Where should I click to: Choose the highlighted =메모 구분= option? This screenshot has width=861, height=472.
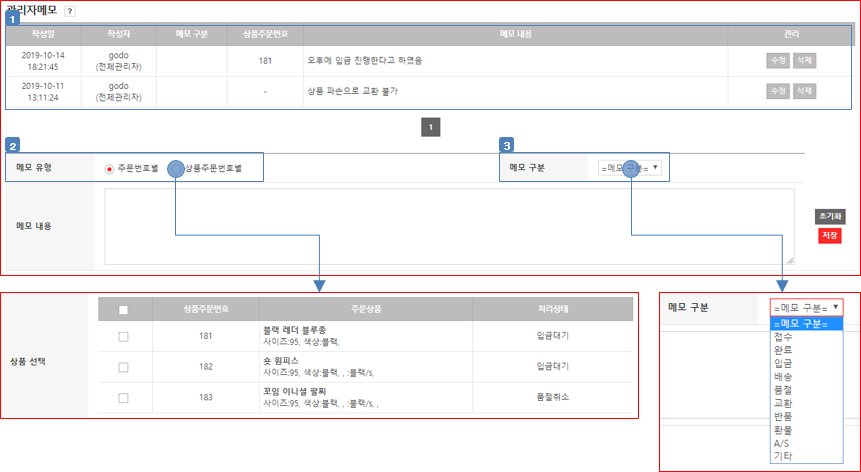click(x=806, y=324)
